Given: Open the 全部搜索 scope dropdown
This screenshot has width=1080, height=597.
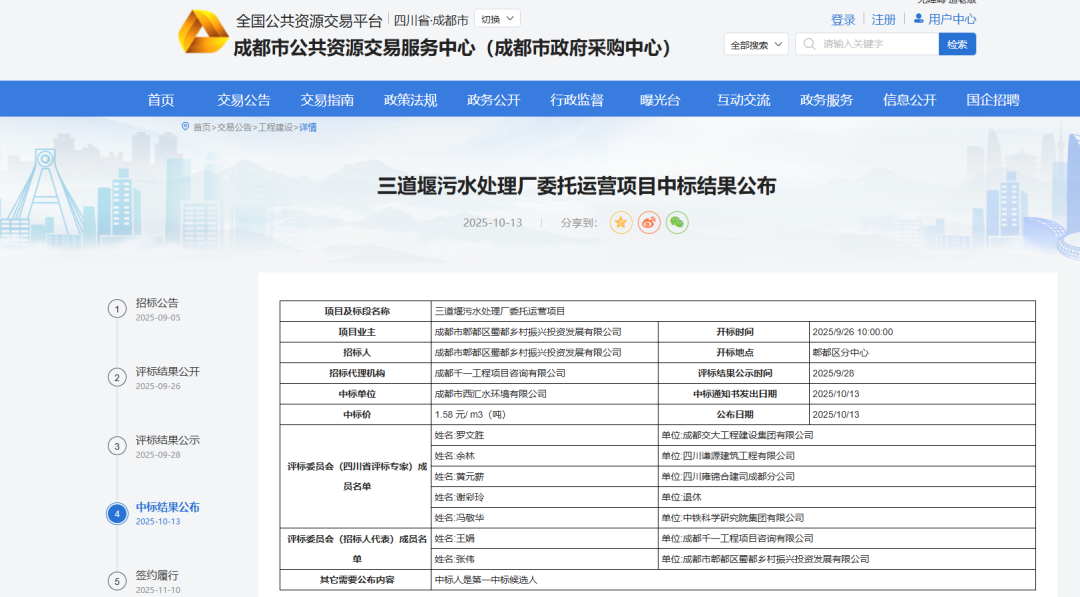Looking at the screenshot, I should click(x=756, y=44).
